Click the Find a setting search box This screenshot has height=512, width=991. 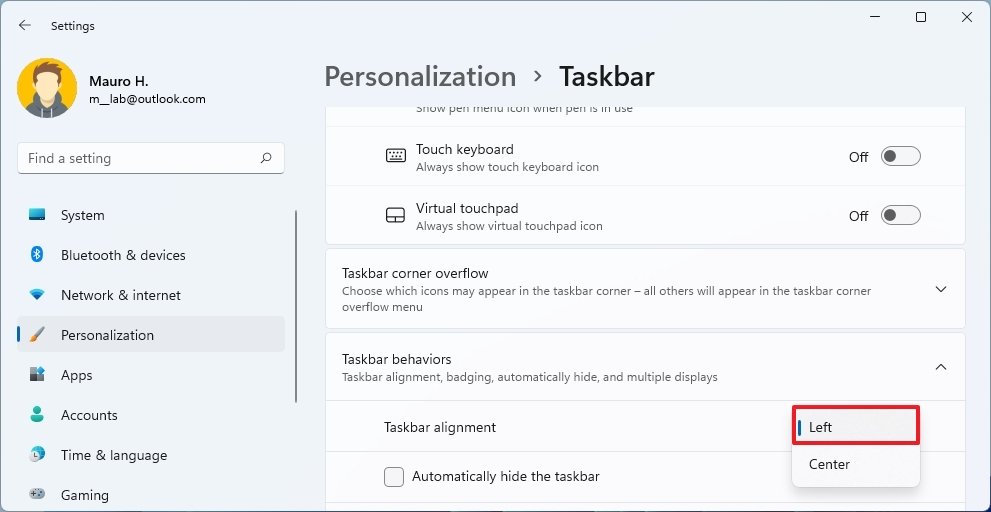pyautogui.click(x=151, y=158)
